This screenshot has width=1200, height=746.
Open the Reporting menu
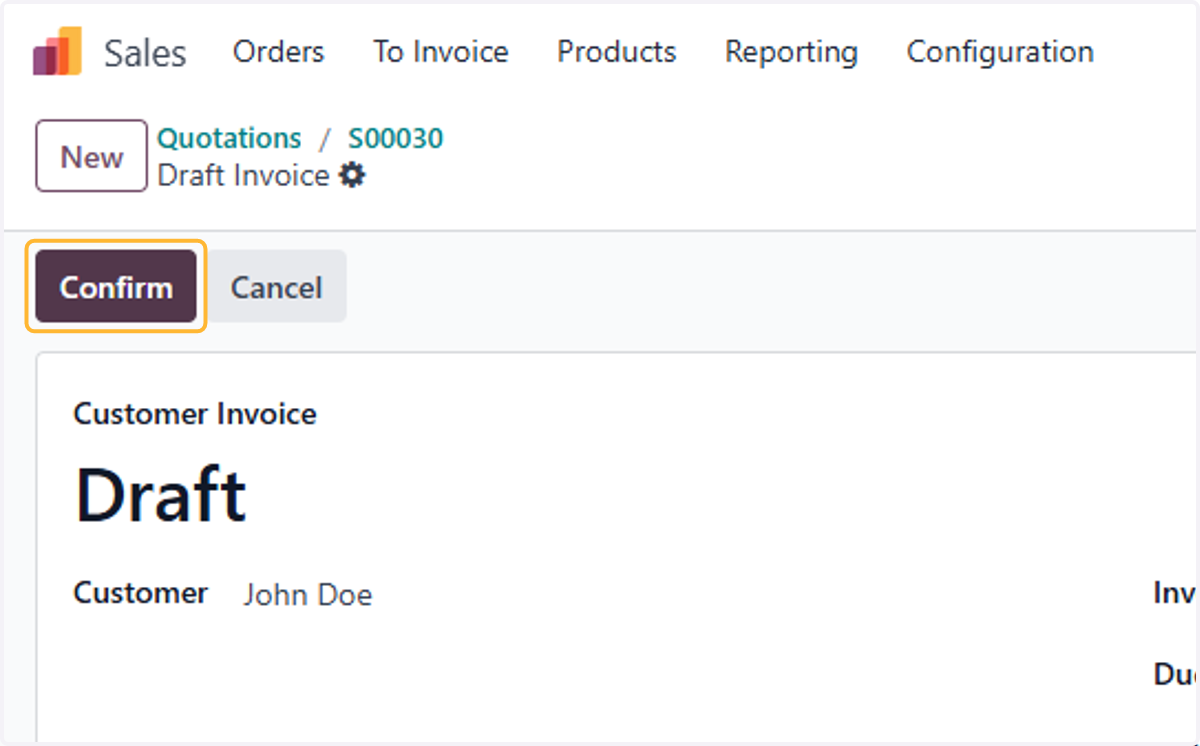[791, 52]
